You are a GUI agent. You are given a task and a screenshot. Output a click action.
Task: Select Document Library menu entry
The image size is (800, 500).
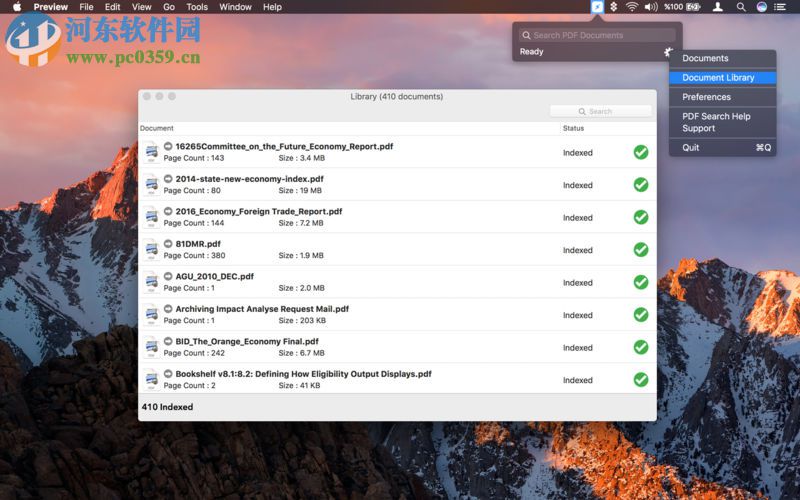[x=722, y=78]
